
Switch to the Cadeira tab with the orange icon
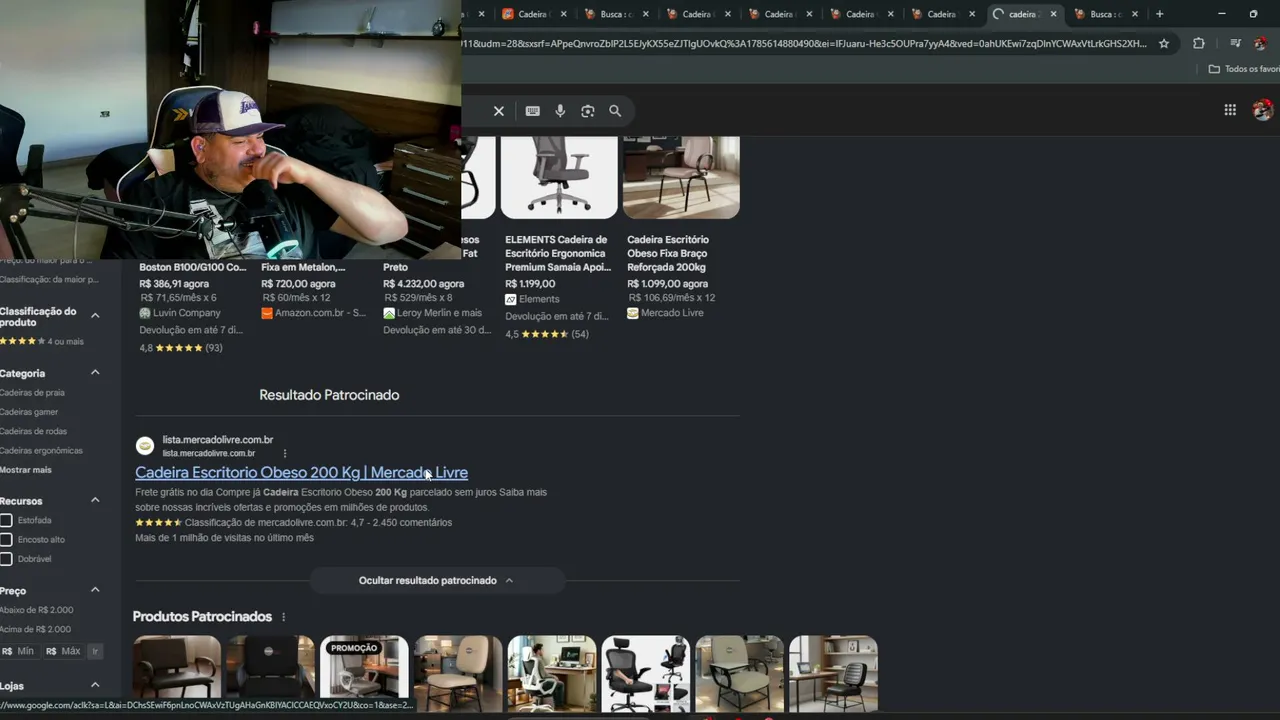click(x=535, y=14)
